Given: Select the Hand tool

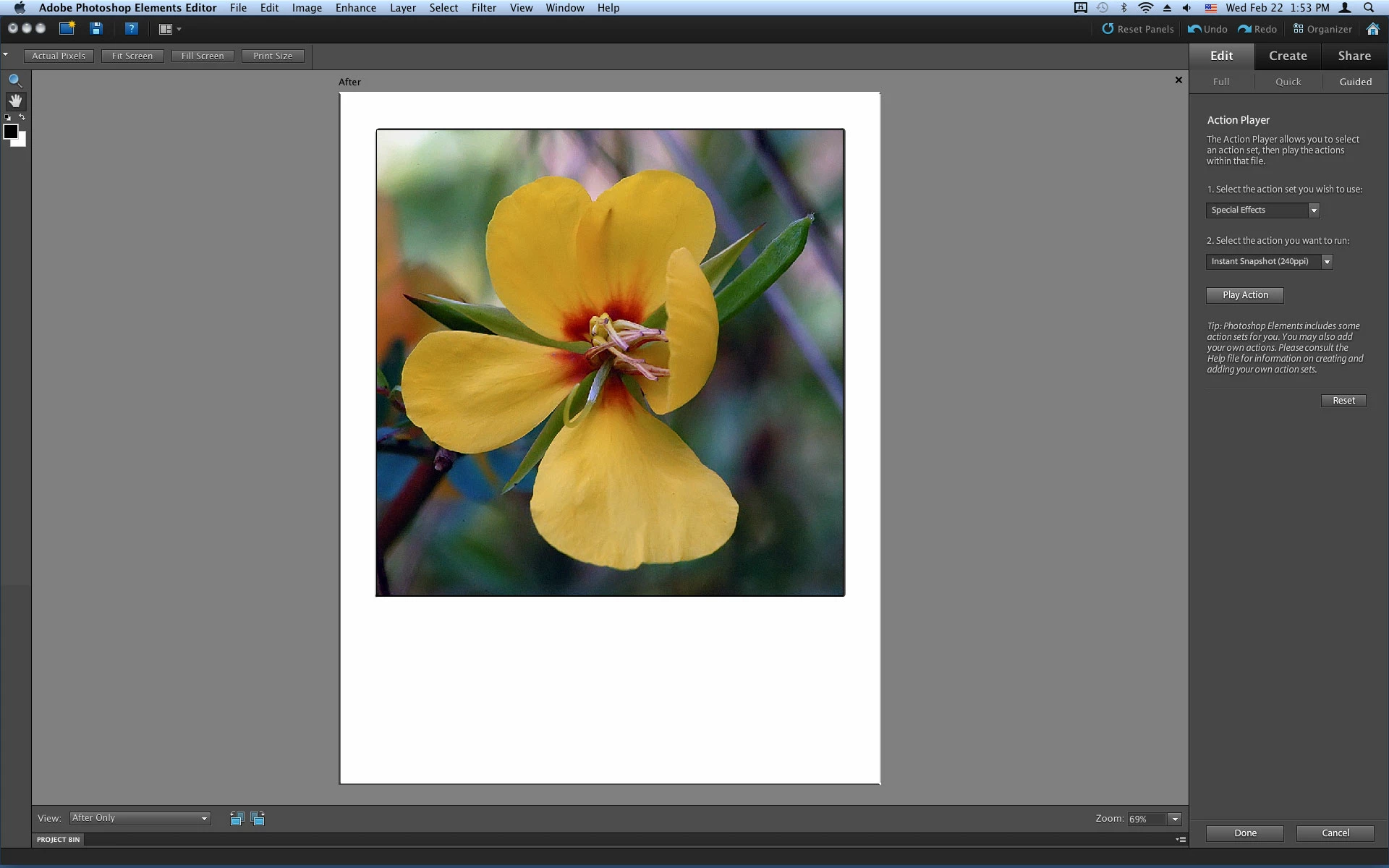Looking at the screenshot, I should click(x=15, y=101).
